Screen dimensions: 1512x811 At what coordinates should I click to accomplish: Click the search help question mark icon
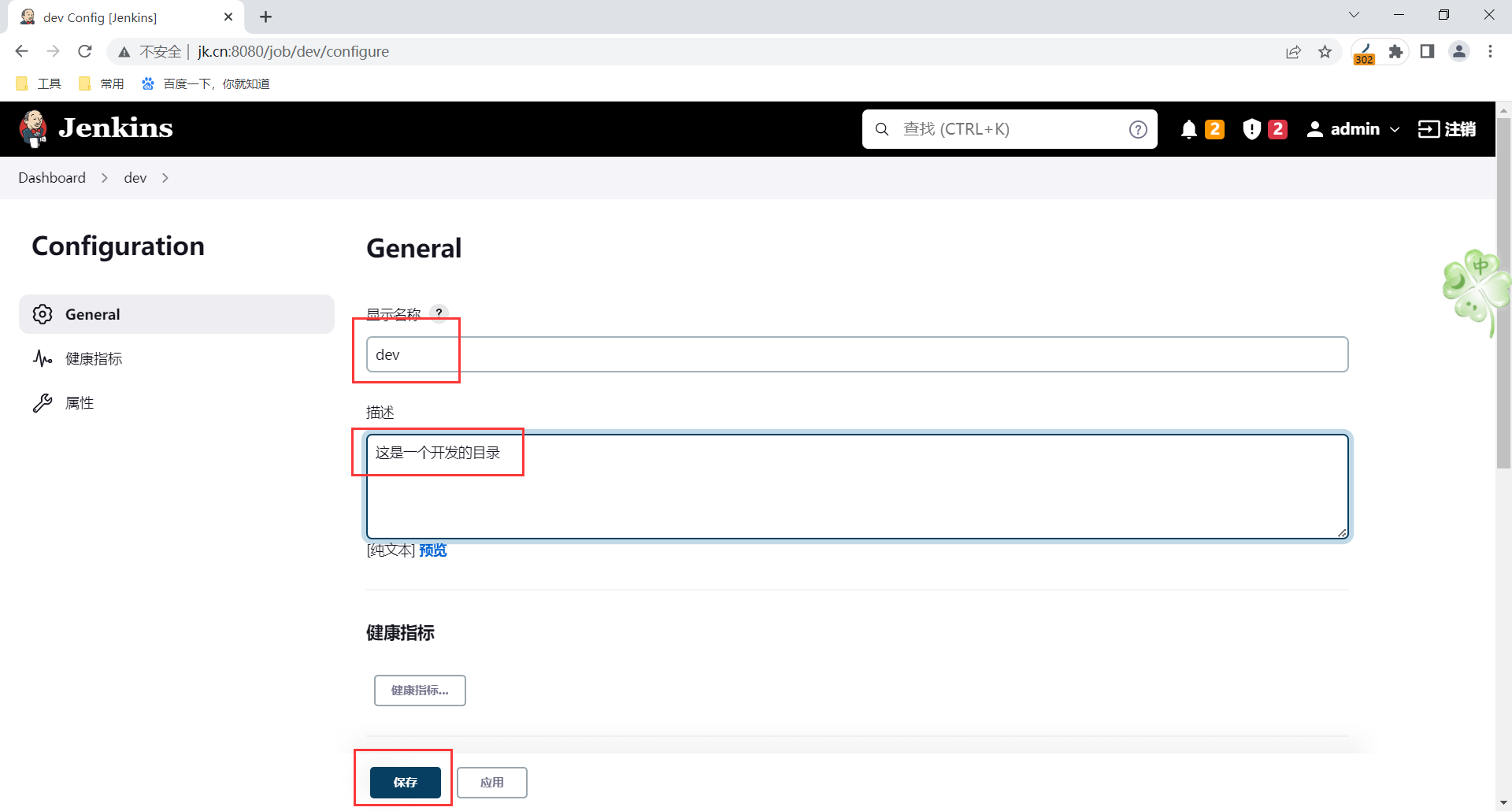1138,129
